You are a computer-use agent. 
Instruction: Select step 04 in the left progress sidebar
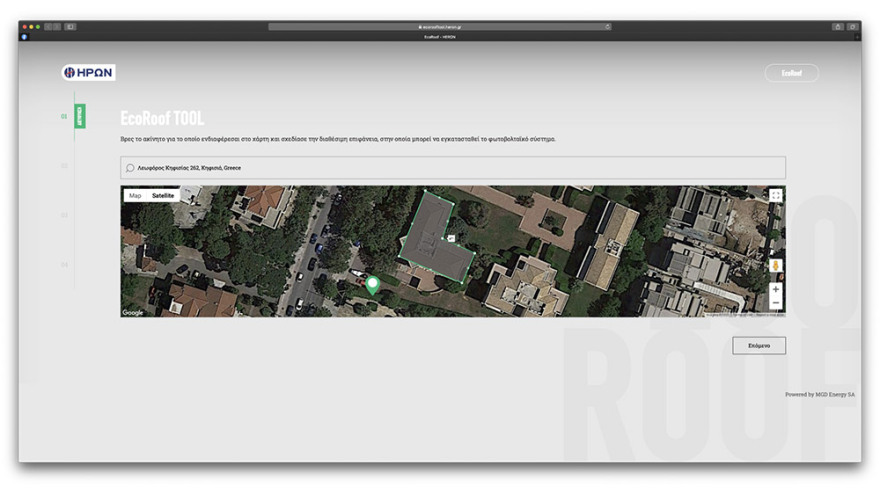(x=64, y=265)
